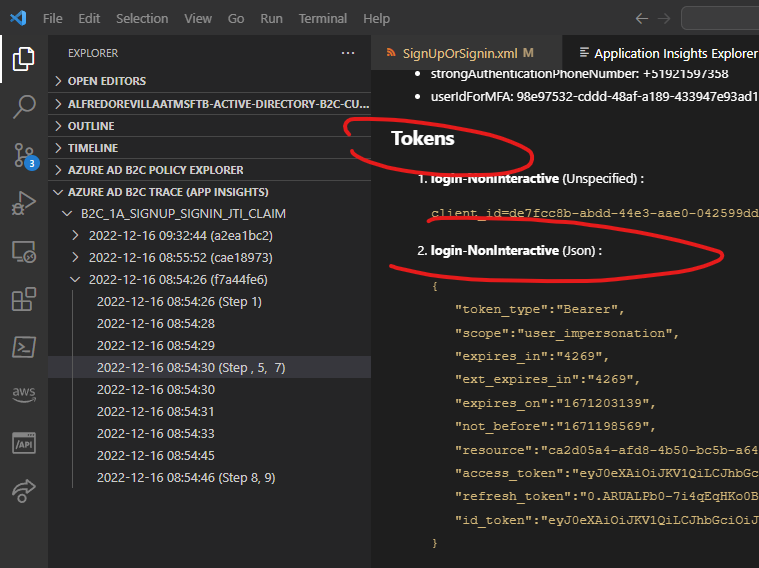Viewport: 759px width, 568px height.
Task: Click the client_id token line
Action: tap(595, 213)
